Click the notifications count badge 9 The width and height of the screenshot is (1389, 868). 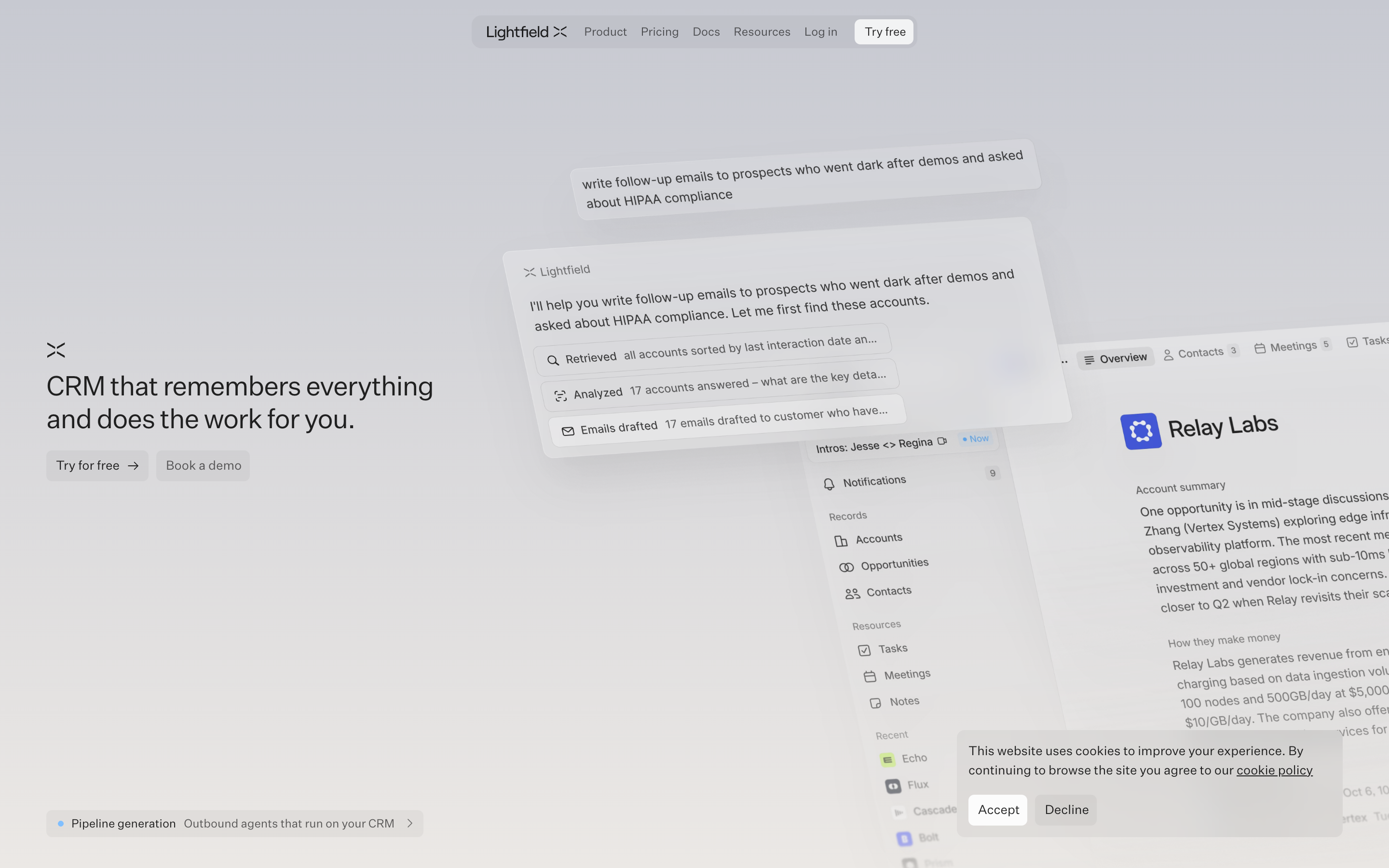tap(993, 473)
